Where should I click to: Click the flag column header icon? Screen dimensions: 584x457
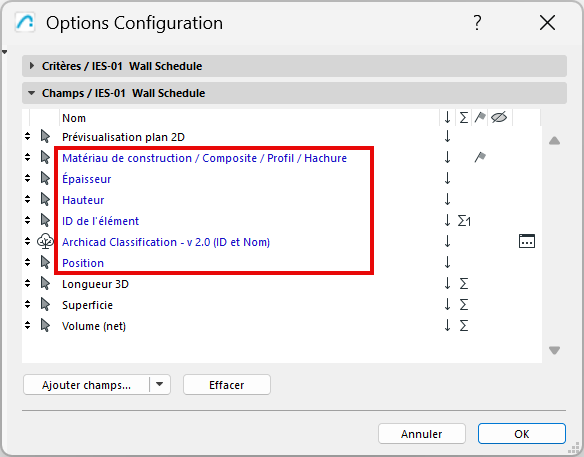[480, 117]
